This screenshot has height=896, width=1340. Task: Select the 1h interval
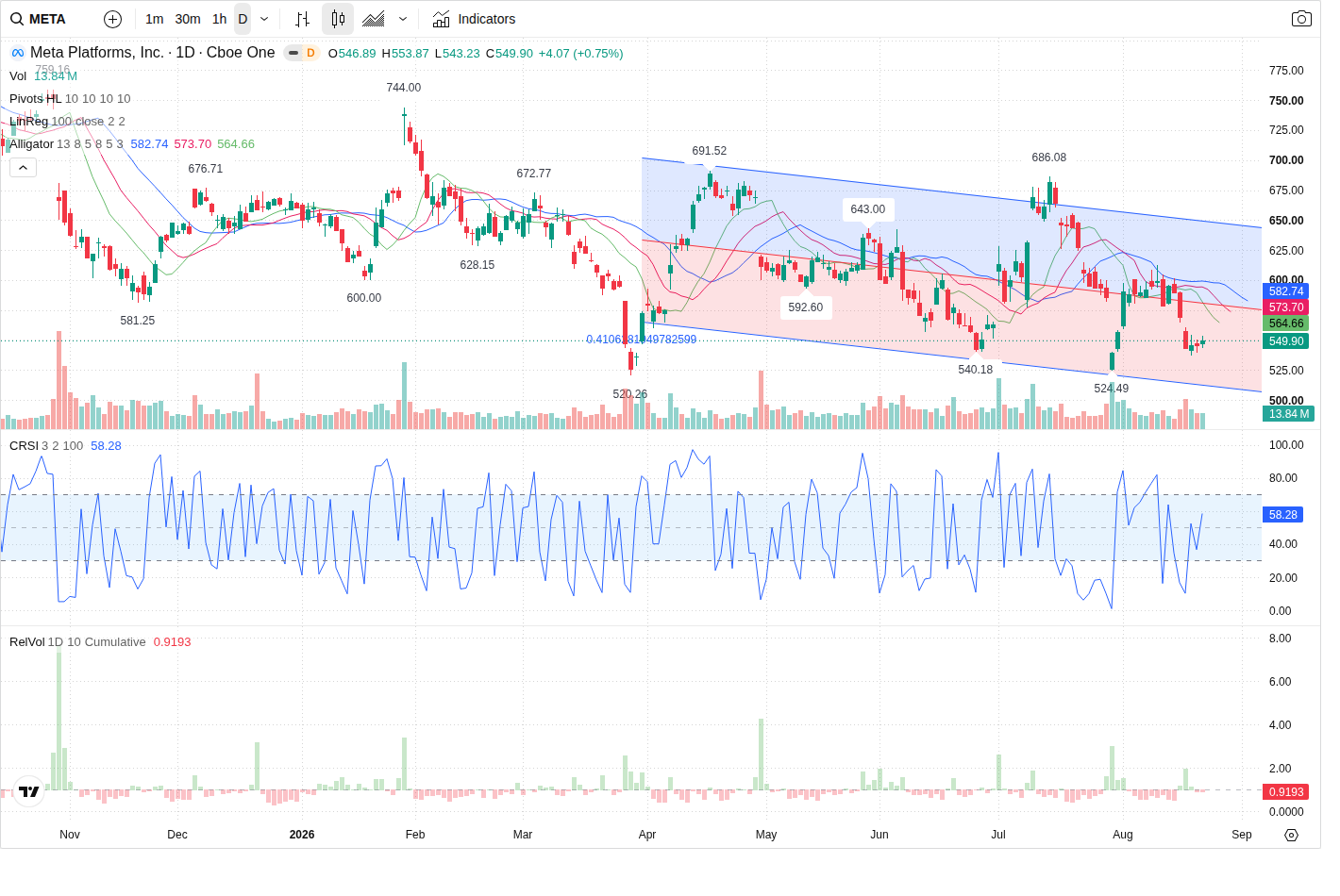tap(219, 19)
